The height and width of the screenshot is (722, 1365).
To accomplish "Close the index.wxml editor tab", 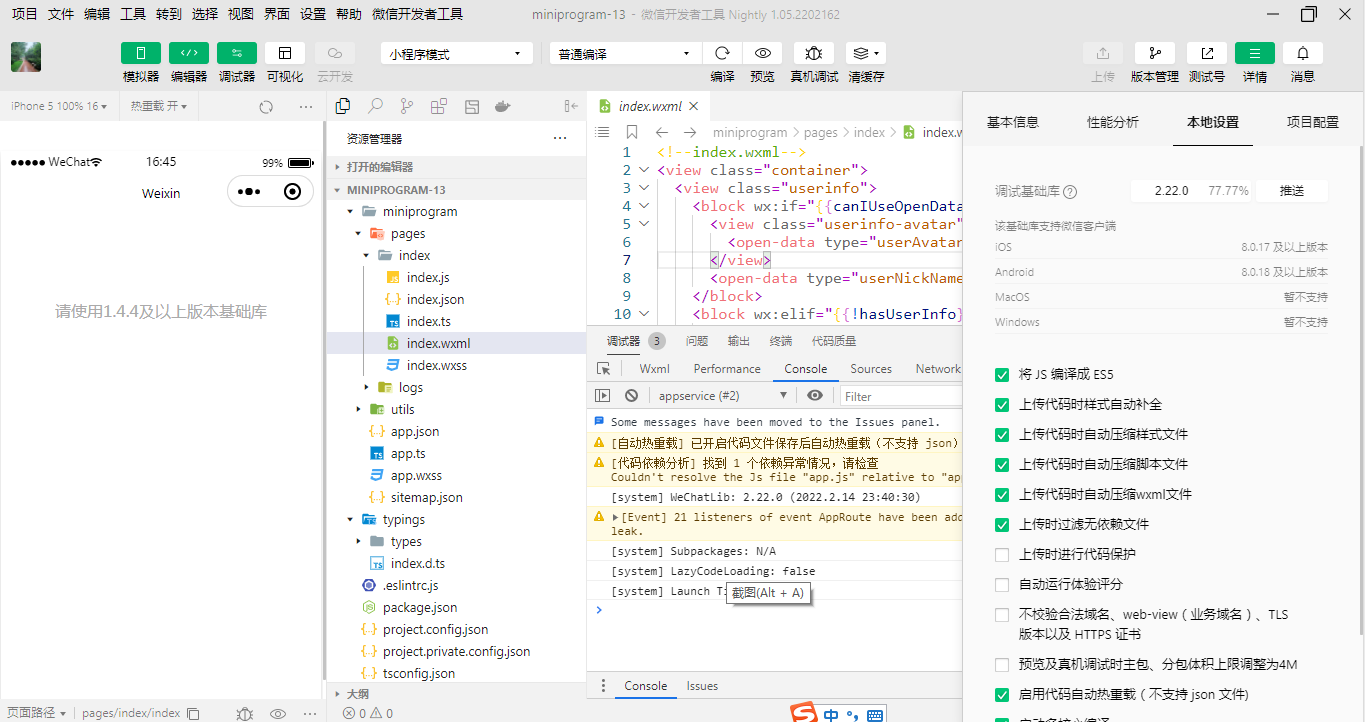I will point(695,106).
